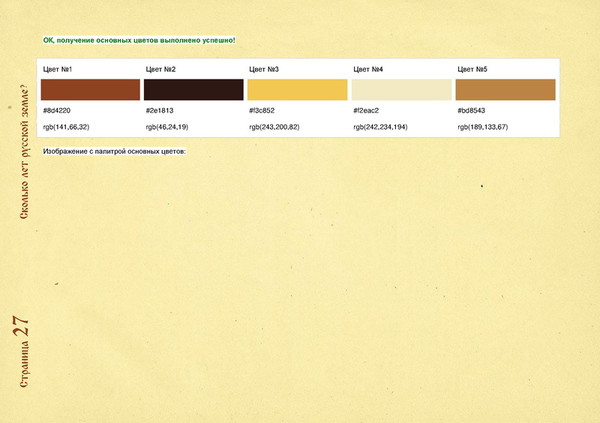The width and height of the screenshot is (600, 423).
Task: Click the page number Страница 27
Action: [x=22, y=351]
